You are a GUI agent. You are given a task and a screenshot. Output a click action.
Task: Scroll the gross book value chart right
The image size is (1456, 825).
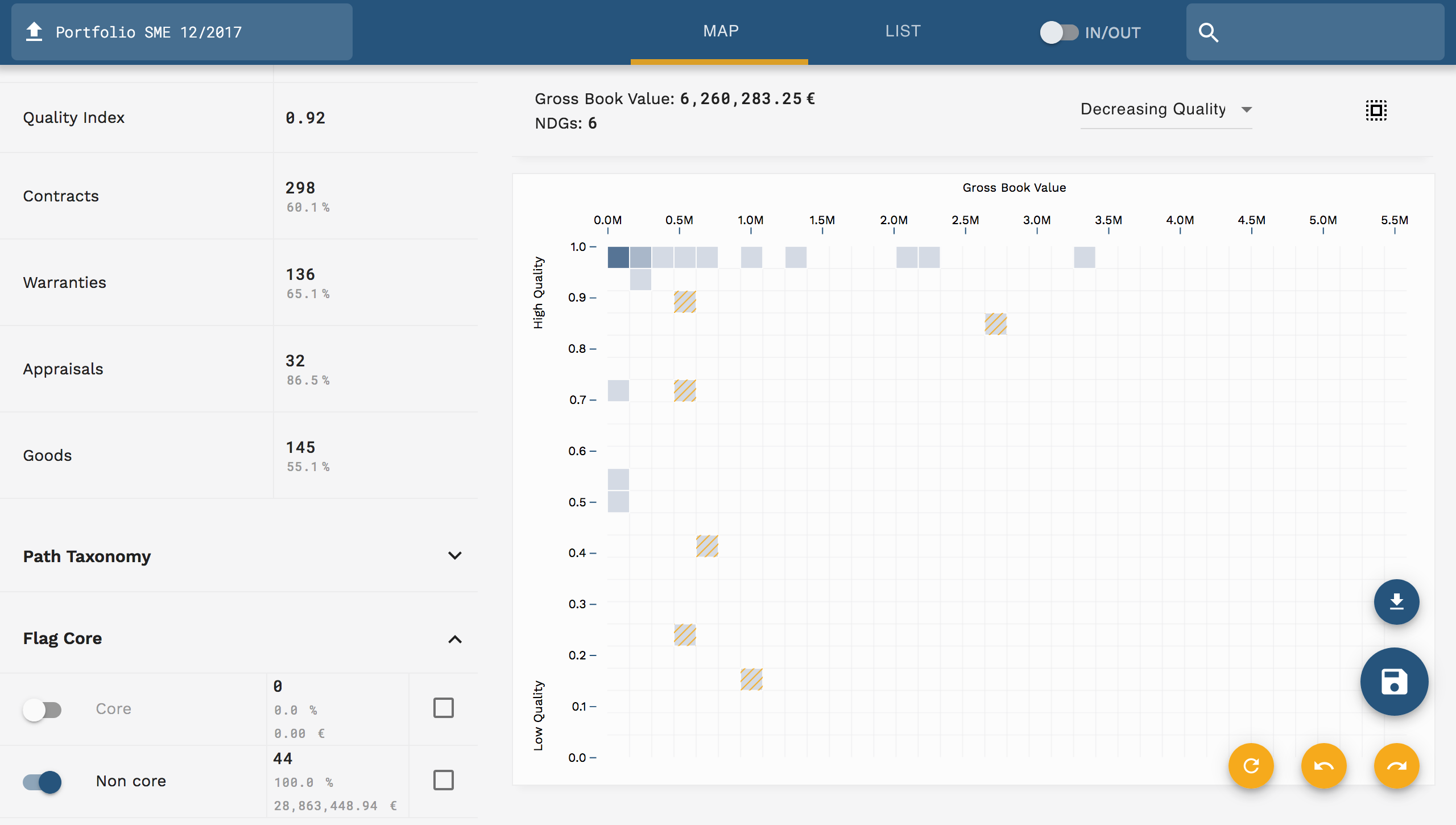(x=1397, y=765)
